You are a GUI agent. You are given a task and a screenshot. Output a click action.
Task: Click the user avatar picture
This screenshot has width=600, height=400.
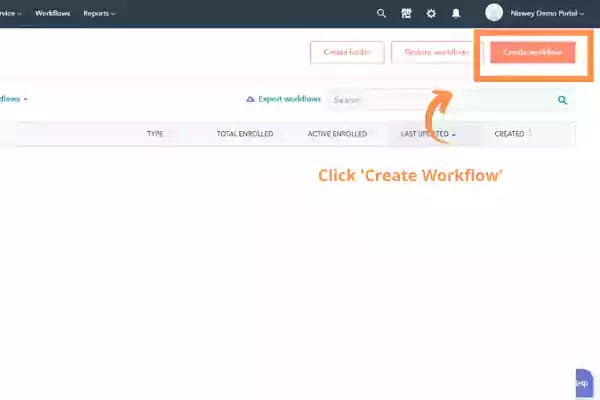pos(494,13)
